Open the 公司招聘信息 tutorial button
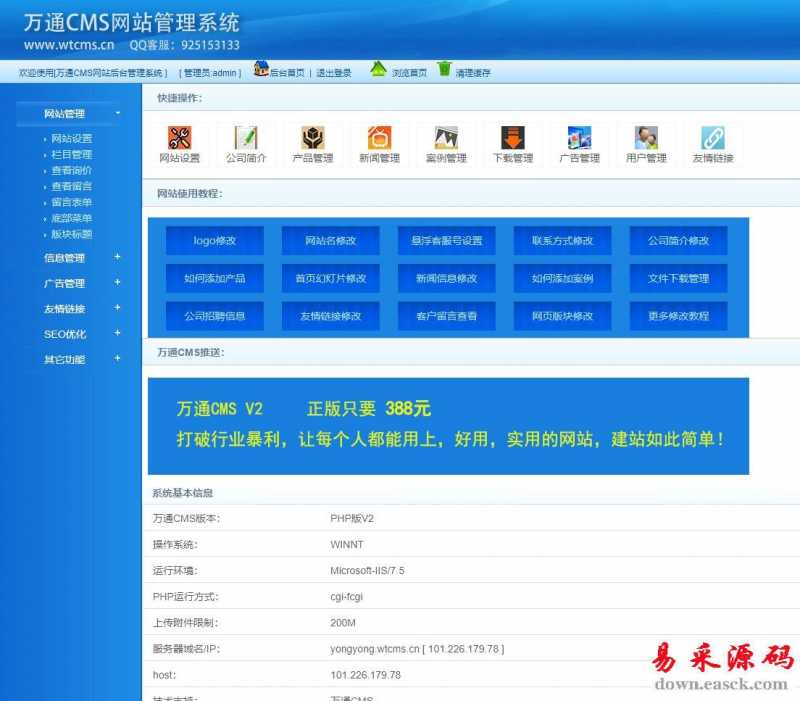This screenshot has width=800, height=701. point(215,316)
